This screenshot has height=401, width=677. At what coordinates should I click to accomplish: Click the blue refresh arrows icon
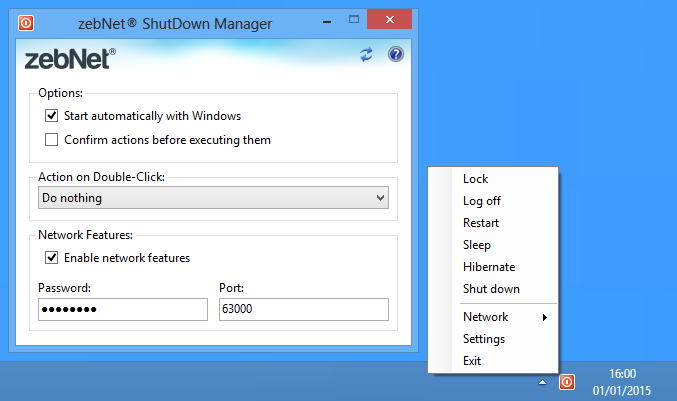coord(367,55)
